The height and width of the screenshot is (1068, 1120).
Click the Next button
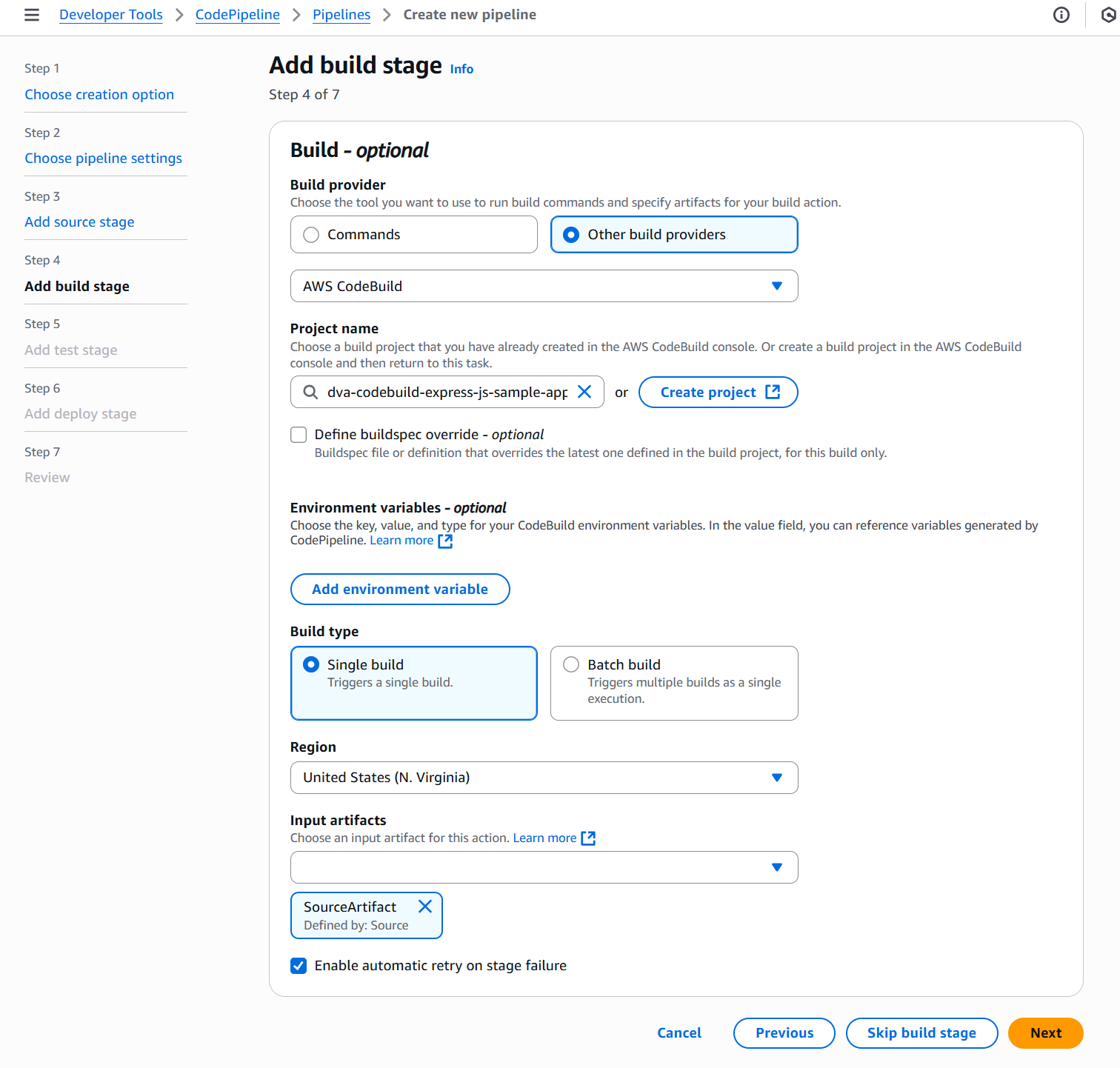point(1045,1033)
